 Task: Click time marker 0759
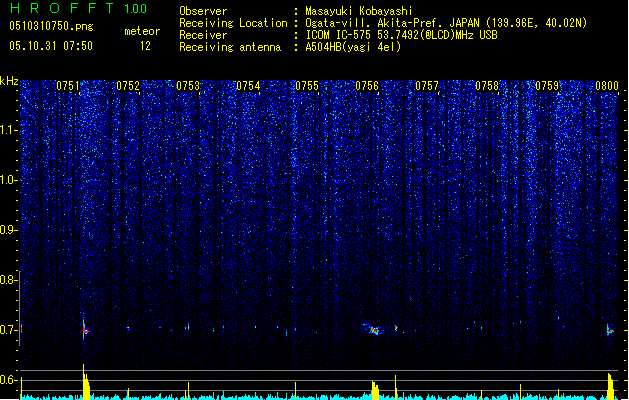(547, 86)
